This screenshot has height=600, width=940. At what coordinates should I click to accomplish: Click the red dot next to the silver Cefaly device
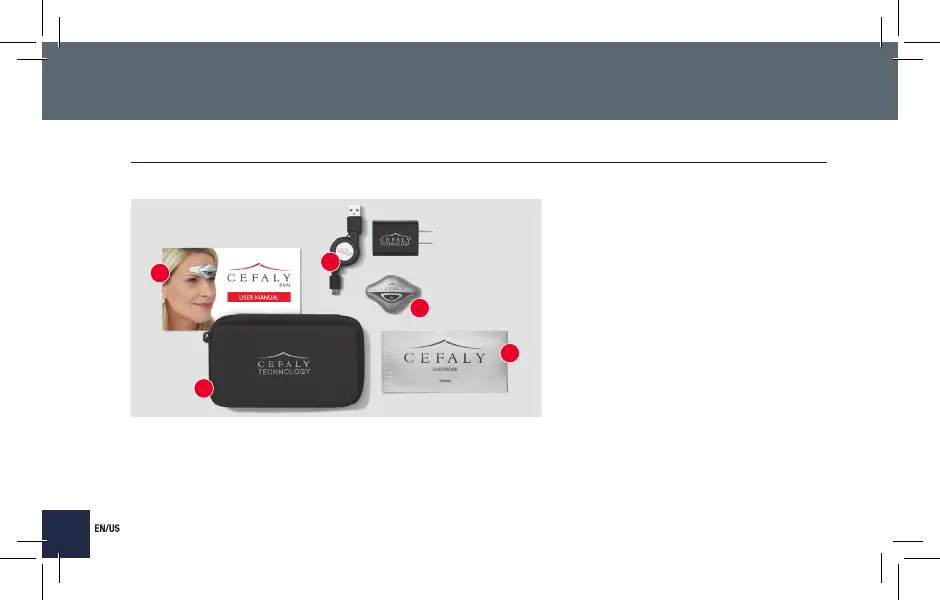coord(420,308)
